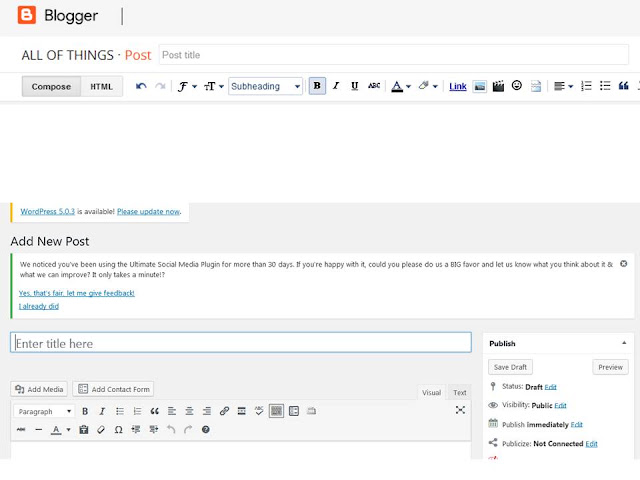Click the Link button in Blogger toolbar
640x480 pixels.
[458, 87]
